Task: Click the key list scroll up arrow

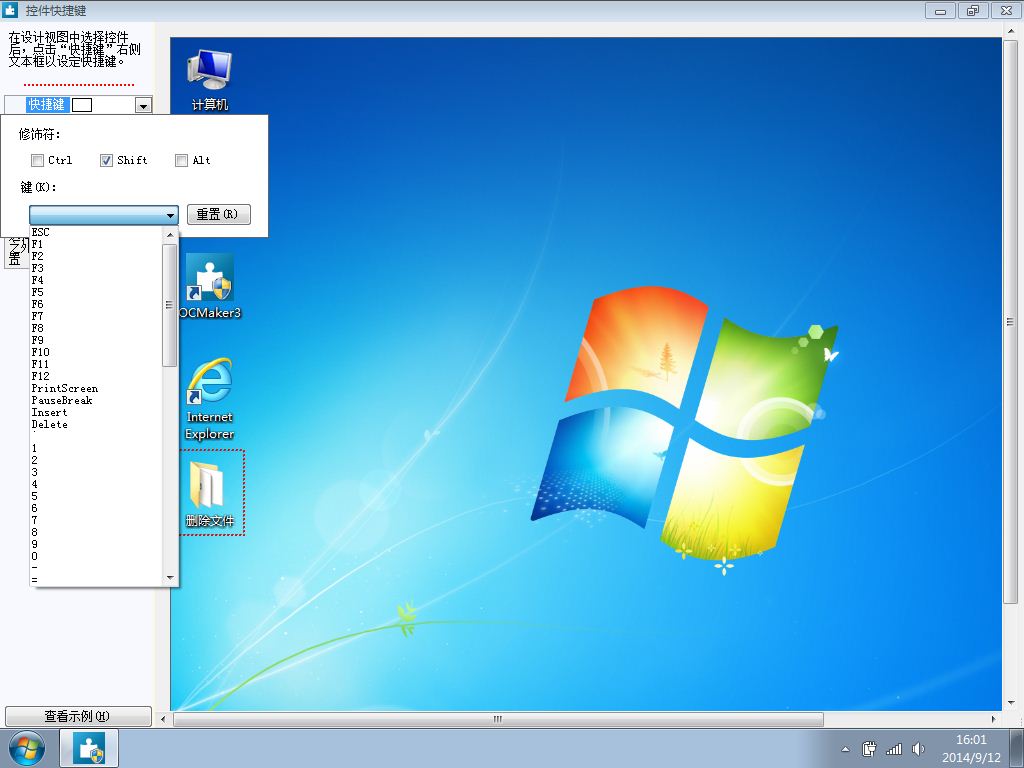Action: [x=170, y=235]
